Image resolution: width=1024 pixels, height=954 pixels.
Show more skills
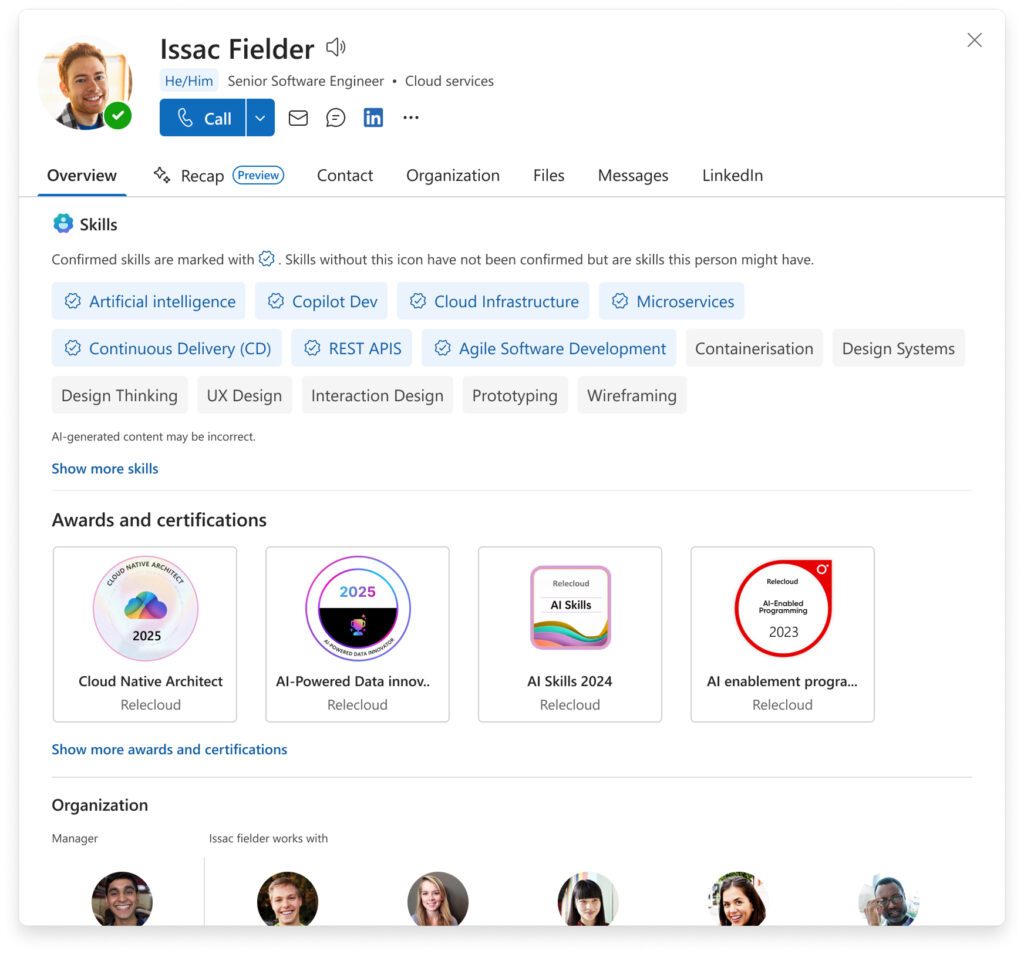pos(105,468)
